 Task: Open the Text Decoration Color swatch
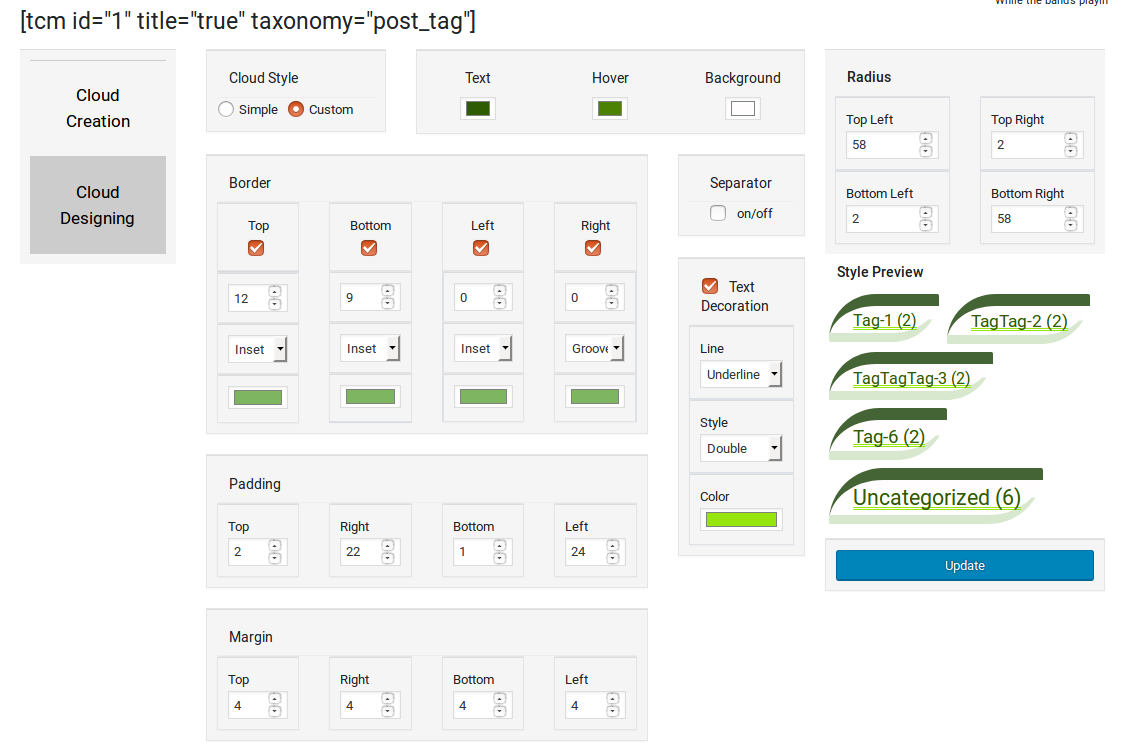click(741, 520)
